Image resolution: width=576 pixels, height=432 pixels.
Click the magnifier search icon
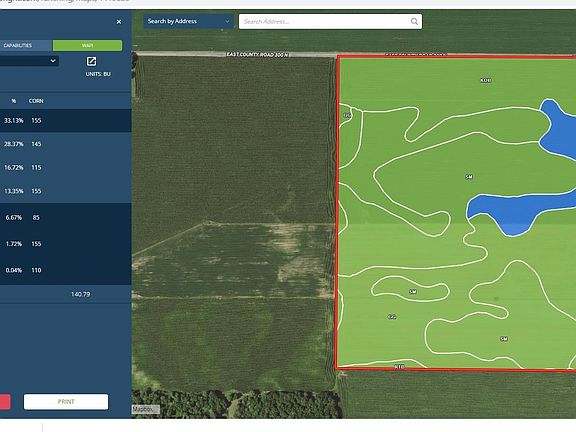[414, 22]
